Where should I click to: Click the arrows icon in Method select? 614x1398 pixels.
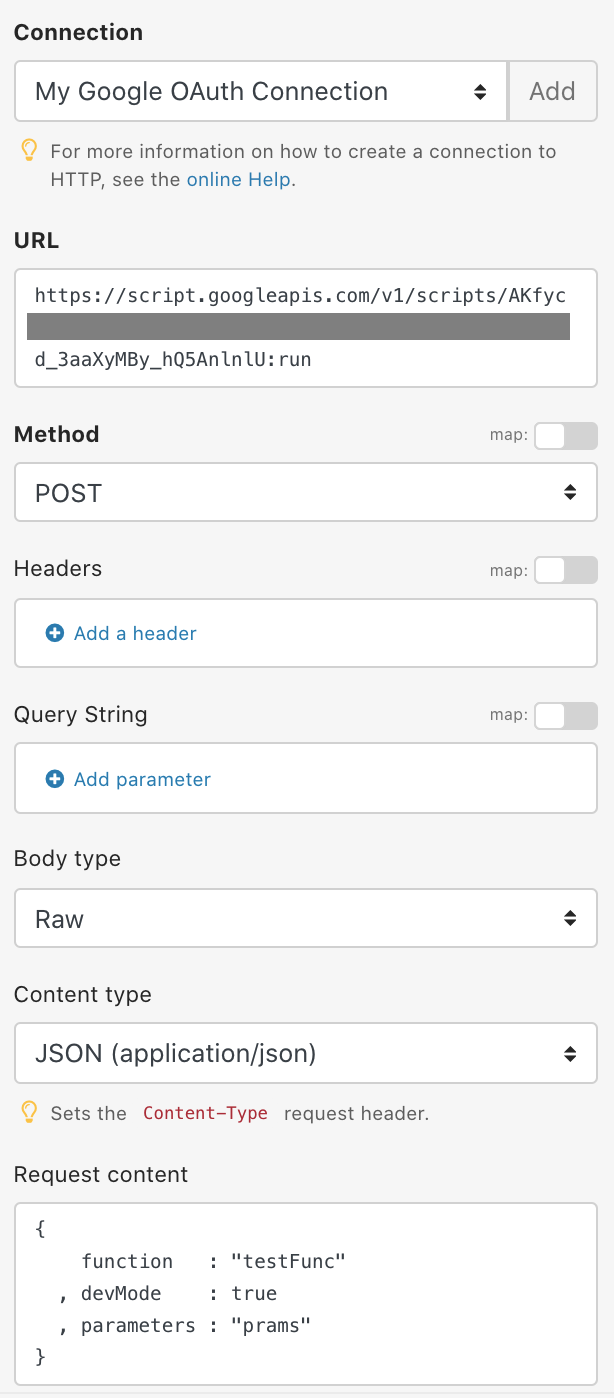[570, 492]
